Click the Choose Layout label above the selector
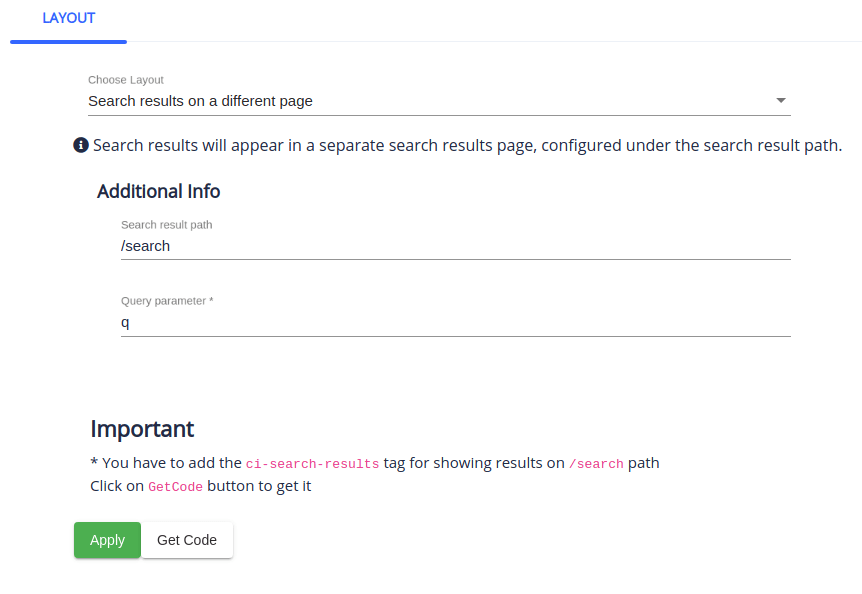This screenshot has height=594, width=862. pyautogui.click(x=125, y=79)
